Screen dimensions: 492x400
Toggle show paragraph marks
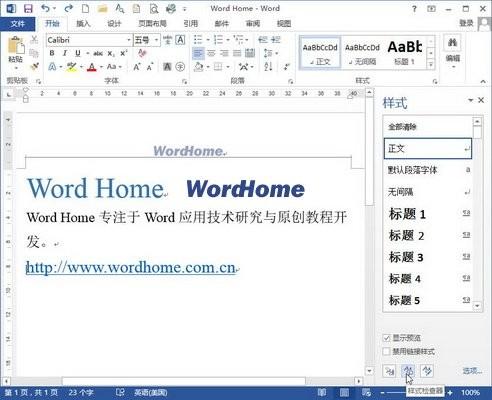287,67
